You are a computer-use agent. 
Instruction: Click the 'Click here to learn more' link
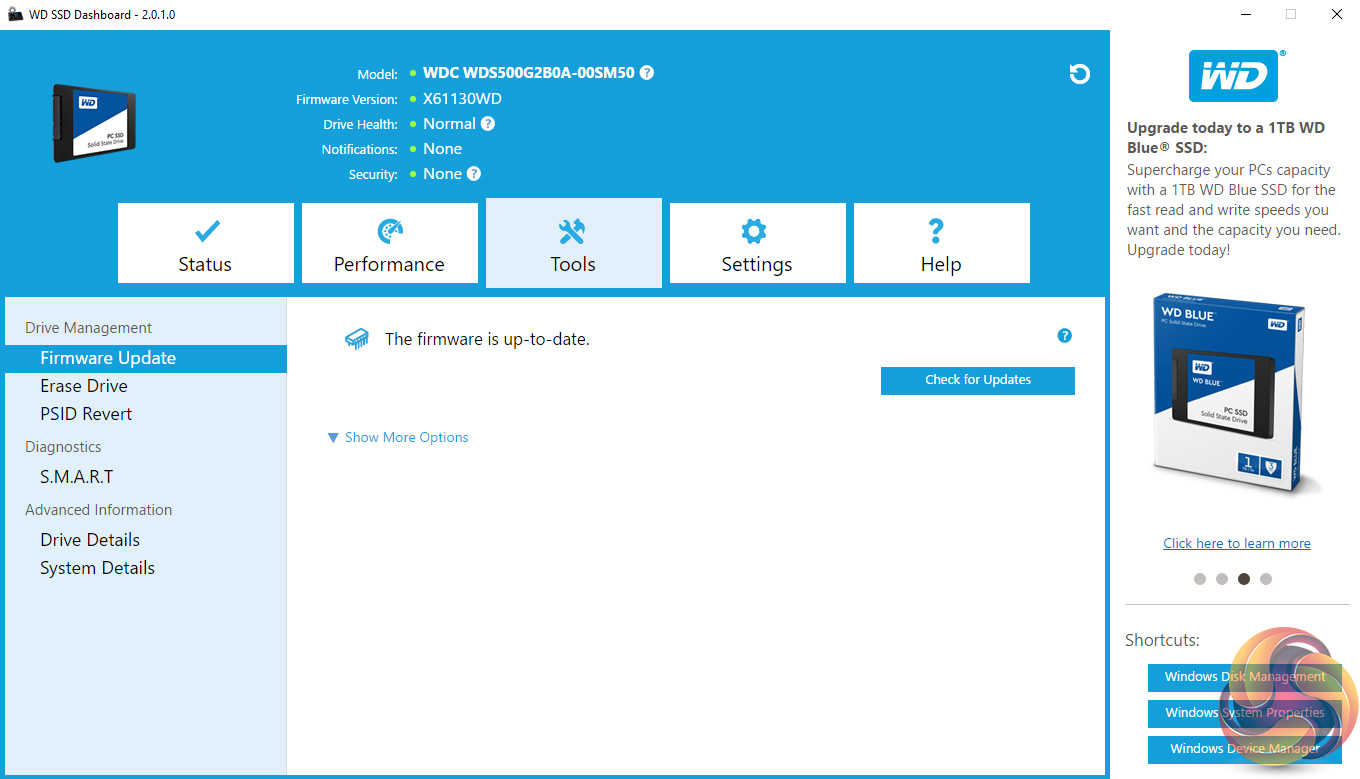point(1237,543)
